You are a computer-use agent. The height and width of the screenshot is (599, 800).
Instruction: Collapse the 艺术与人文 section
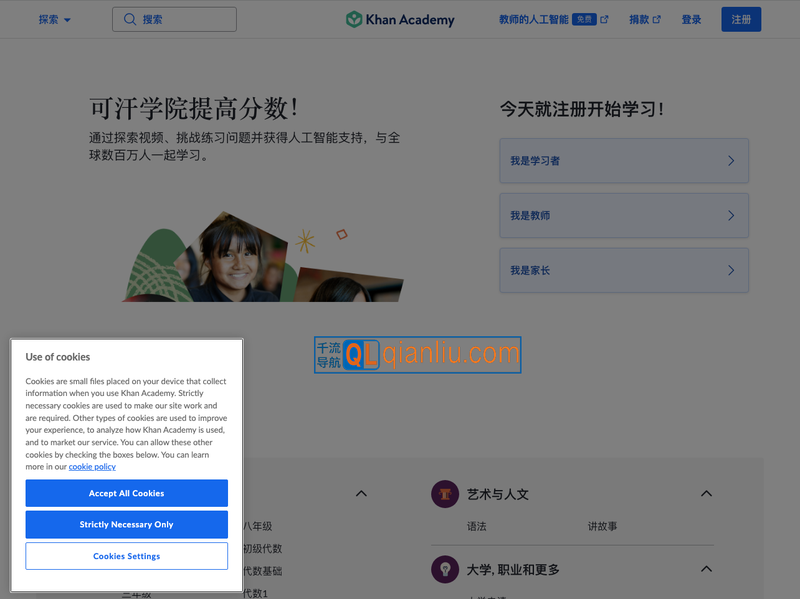click(706, 493)
